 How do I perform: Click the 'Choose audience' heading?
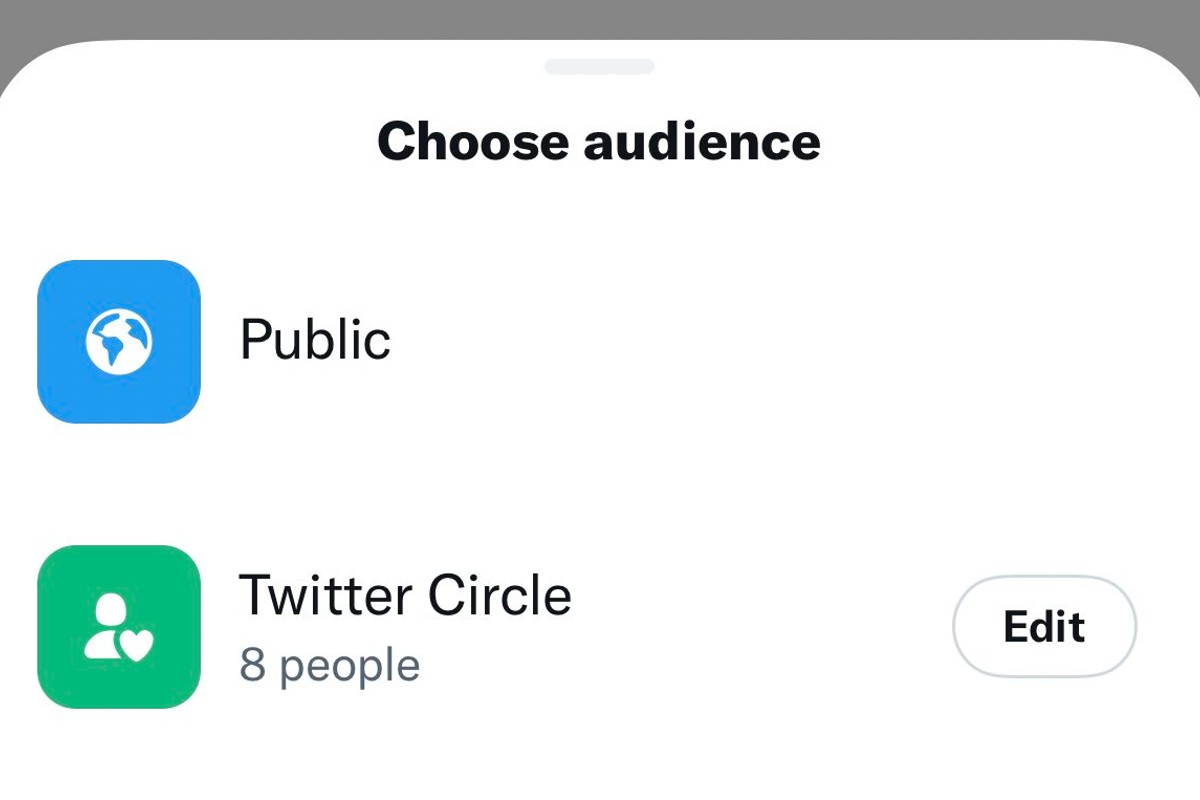click(x=599, y=141)
